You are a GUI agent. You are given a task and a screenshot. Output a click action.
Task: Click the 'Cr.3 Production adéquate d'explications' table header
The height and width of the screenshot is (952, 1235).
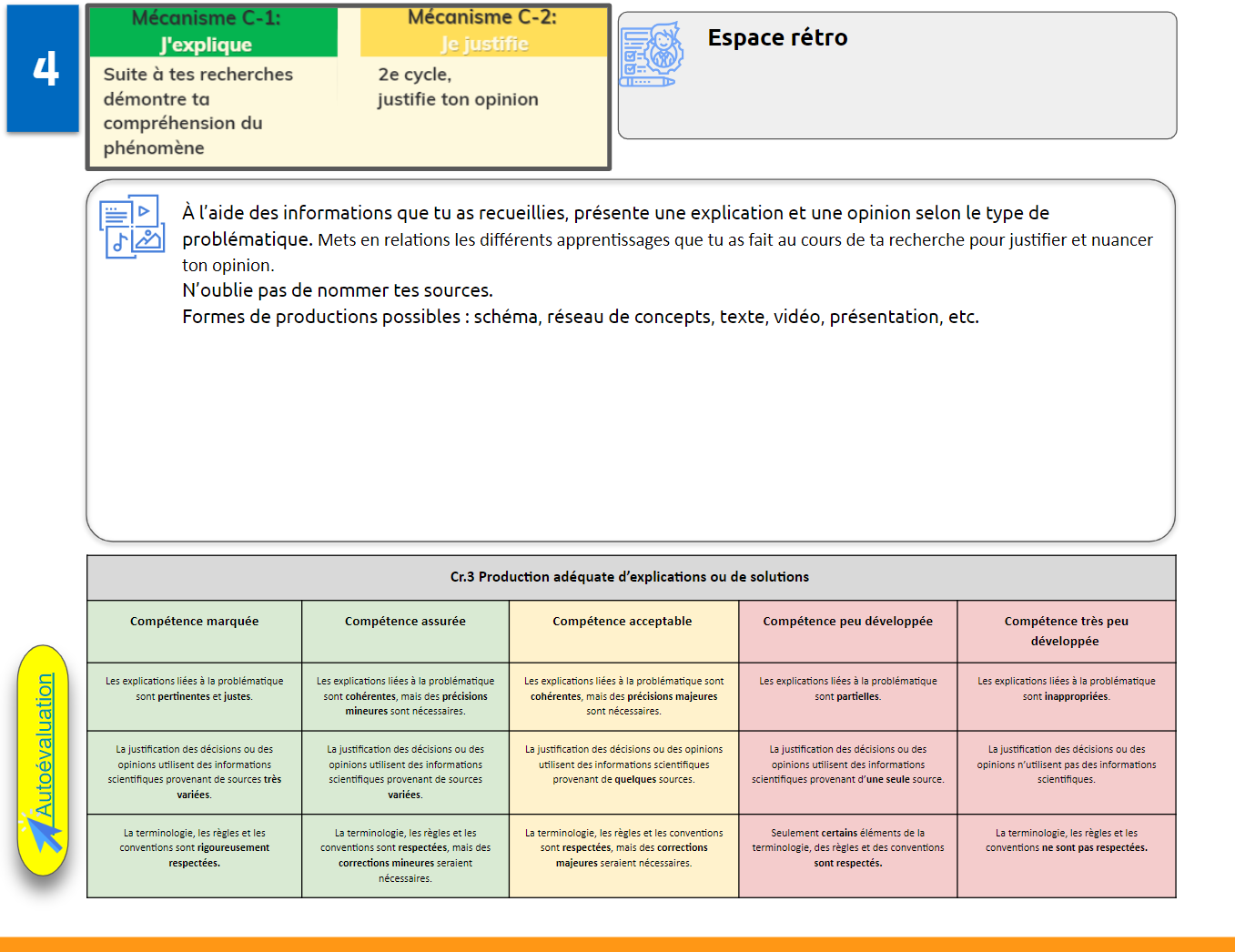point(631,577)
